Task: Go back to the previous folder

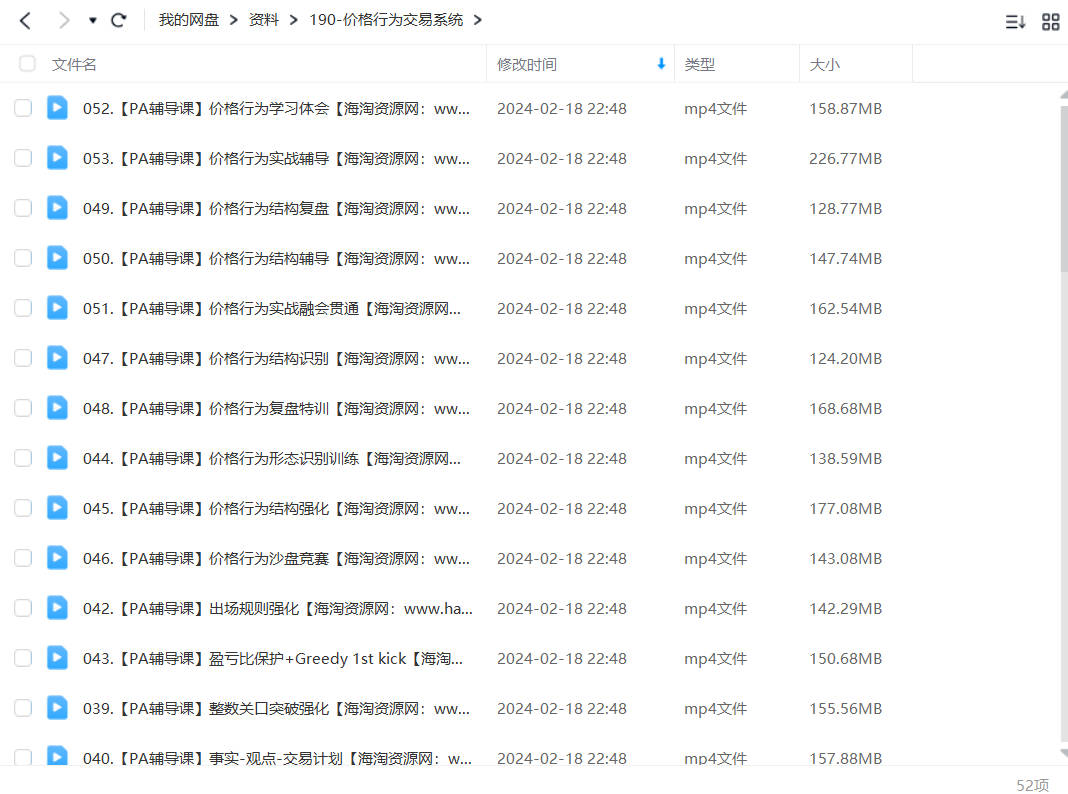Action: click(25, 20)
